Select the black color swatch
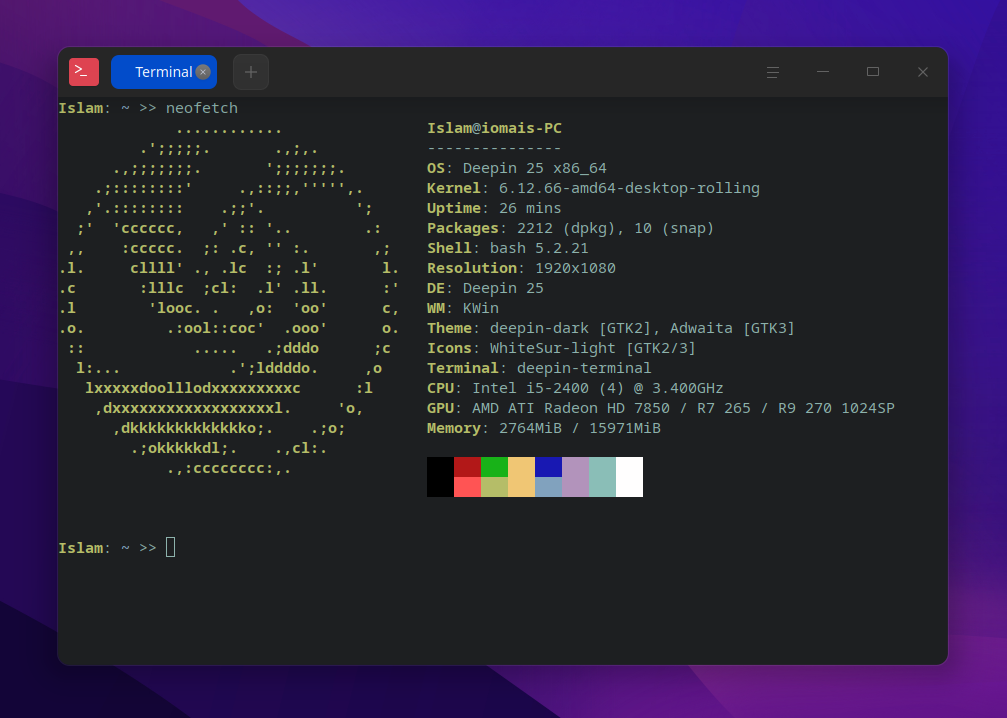Viewport: 1007px width, 718px height. coord(440,477)
